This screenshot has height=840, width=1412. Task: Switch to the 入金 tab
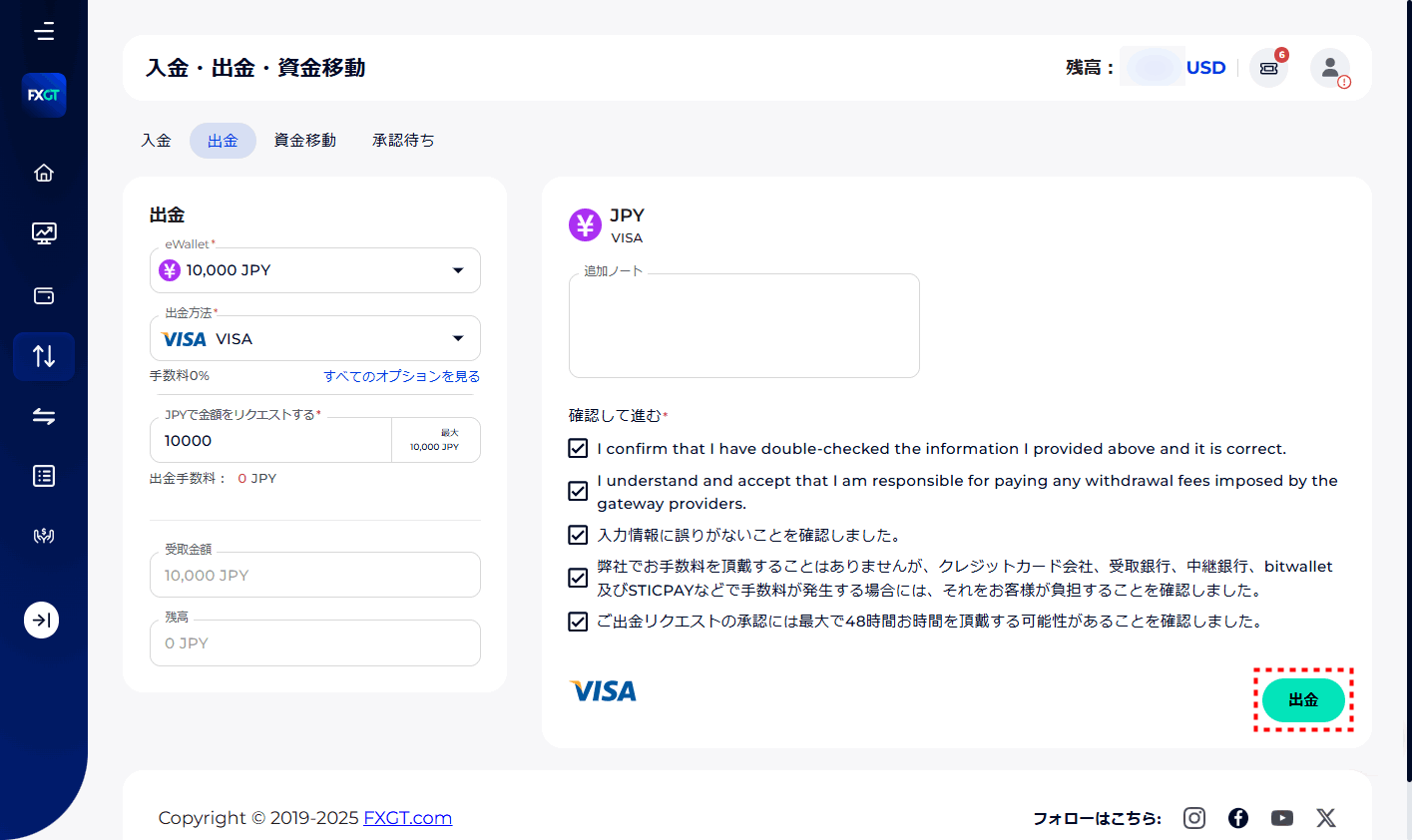click(156, 141)
